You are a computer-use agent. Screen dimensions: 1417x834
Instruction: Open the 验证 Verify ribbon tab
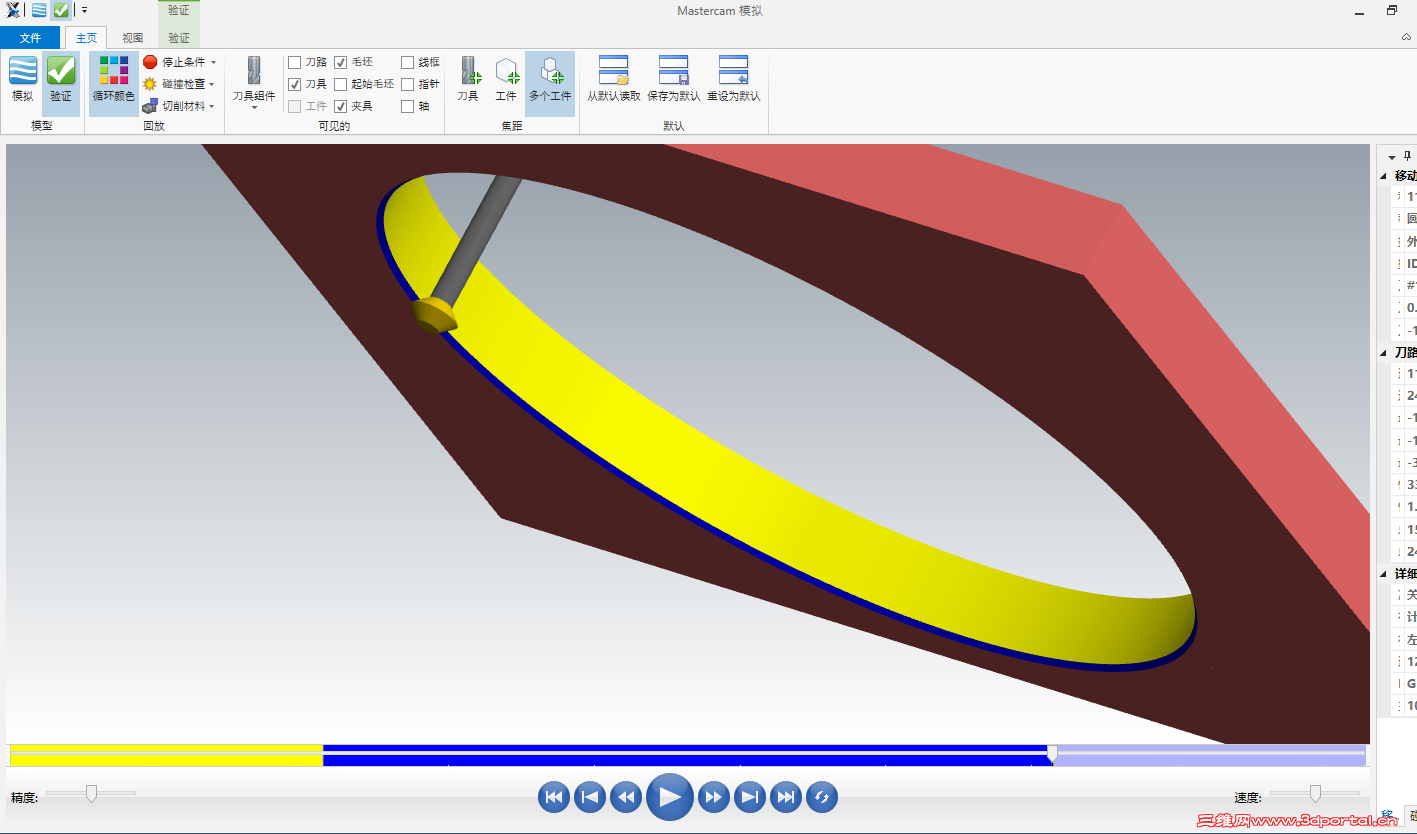tap(179, 38)
